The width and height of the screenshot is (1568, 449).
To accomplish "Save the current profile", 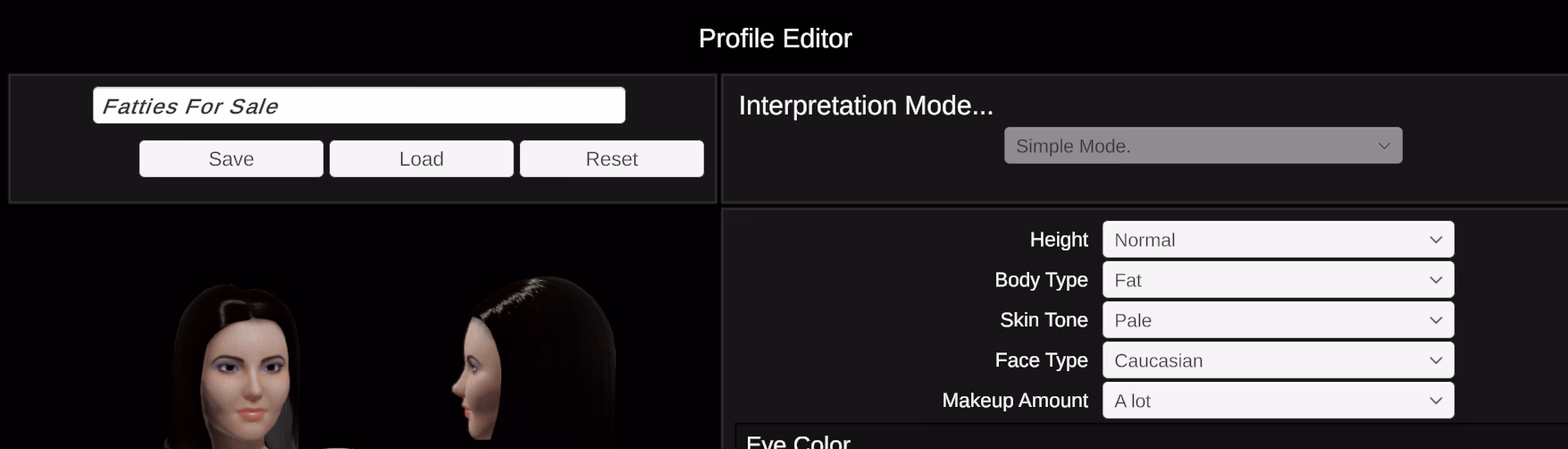I will click(231, 158).
